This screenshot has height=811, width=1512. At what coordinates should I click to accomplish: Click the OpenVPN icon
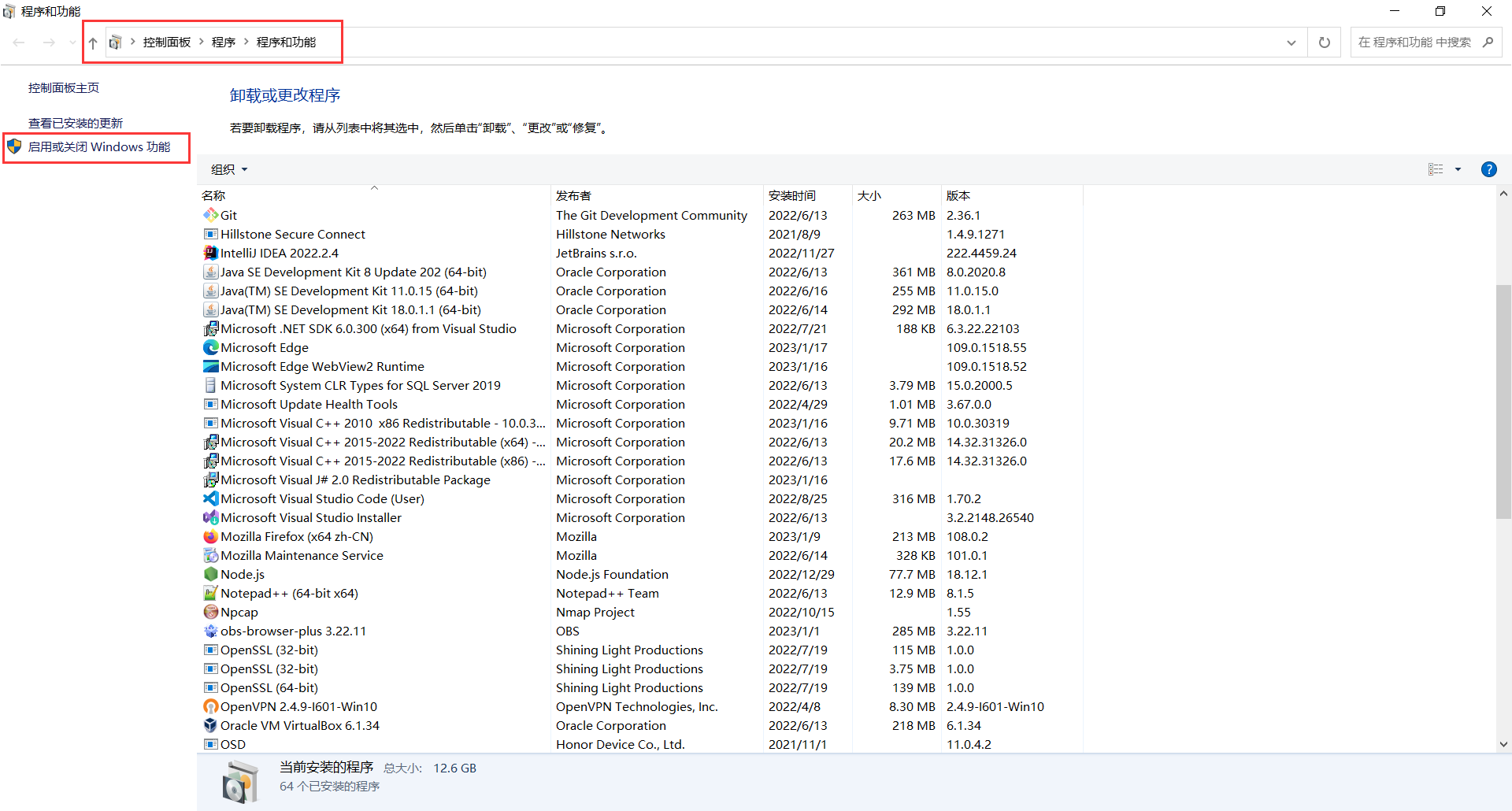[210, 706]
